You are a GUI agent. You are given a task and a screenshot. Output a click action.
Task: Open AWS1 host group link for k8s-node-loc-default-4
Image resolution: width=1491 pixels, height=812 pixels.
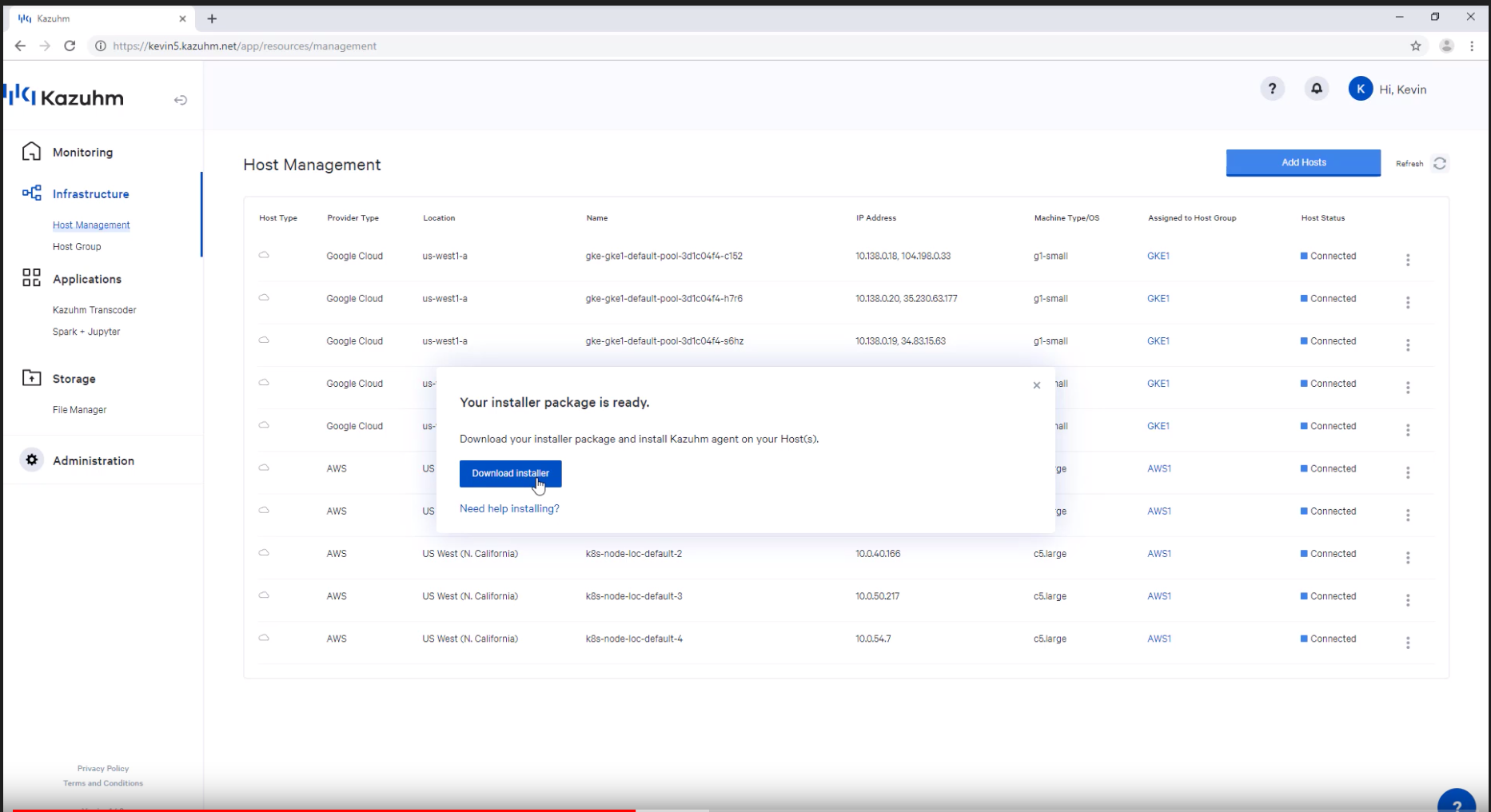tap(1158, 639)
